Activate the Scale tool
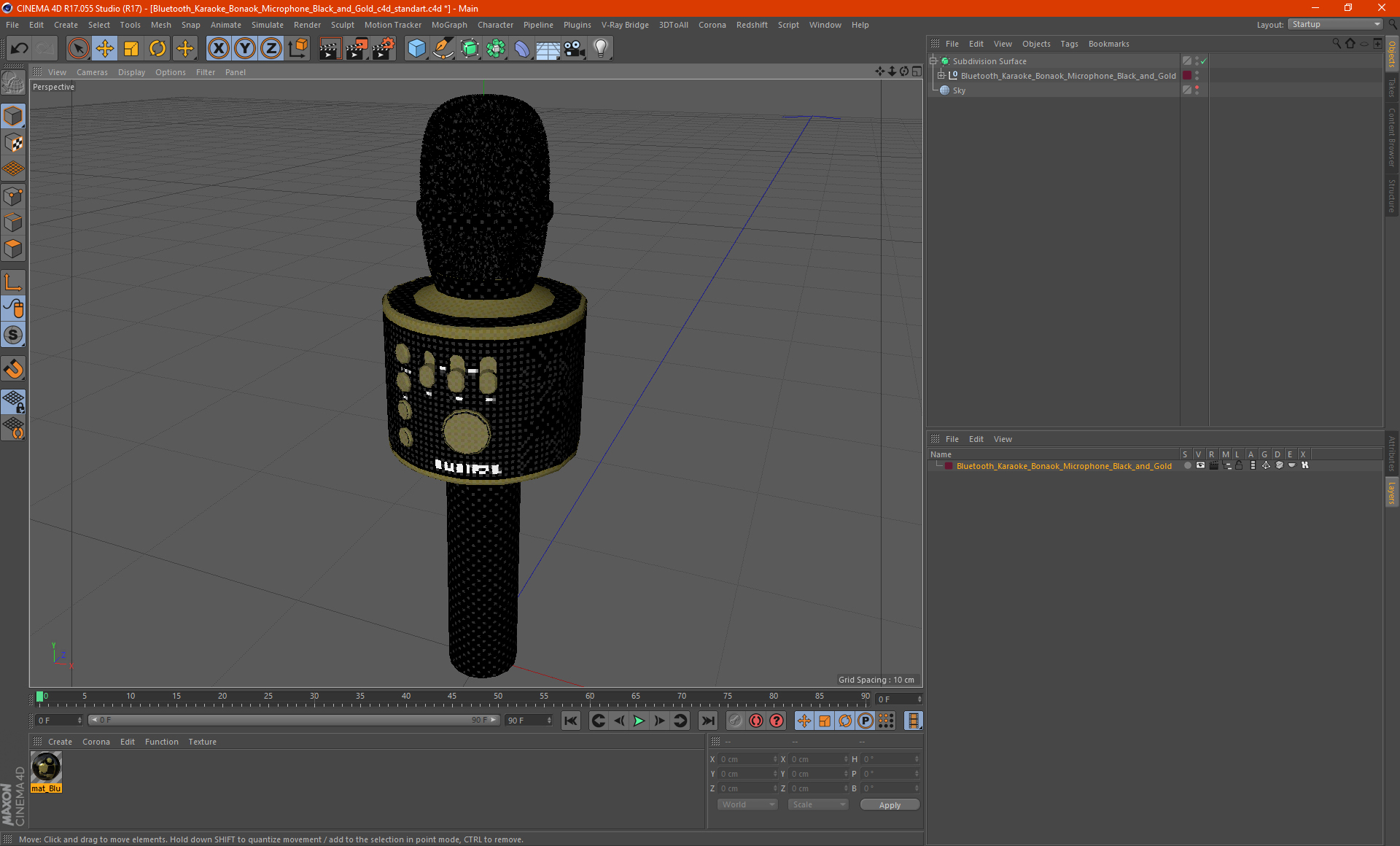1400x846 pixels. coord(131,48)
